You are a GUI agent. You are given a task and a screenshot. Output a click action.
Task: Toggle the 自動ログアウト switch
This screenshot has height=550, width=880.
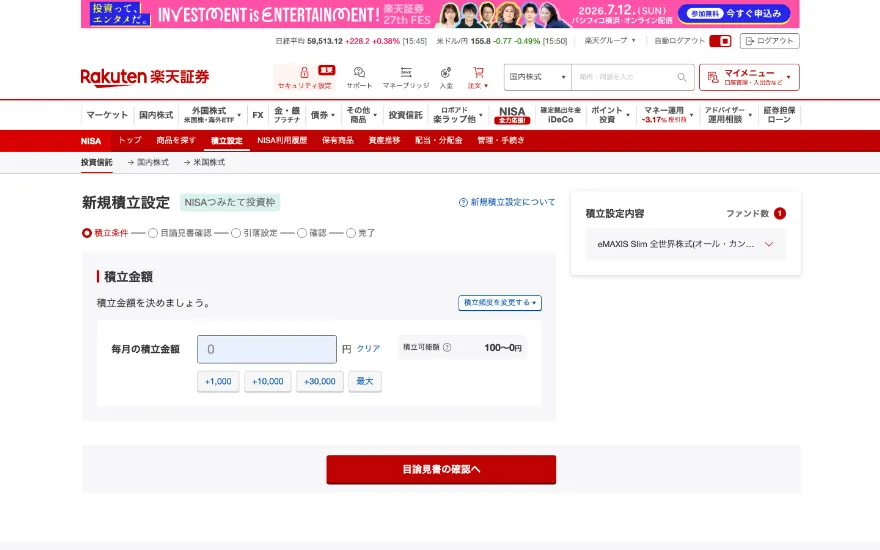click(720, 41)
